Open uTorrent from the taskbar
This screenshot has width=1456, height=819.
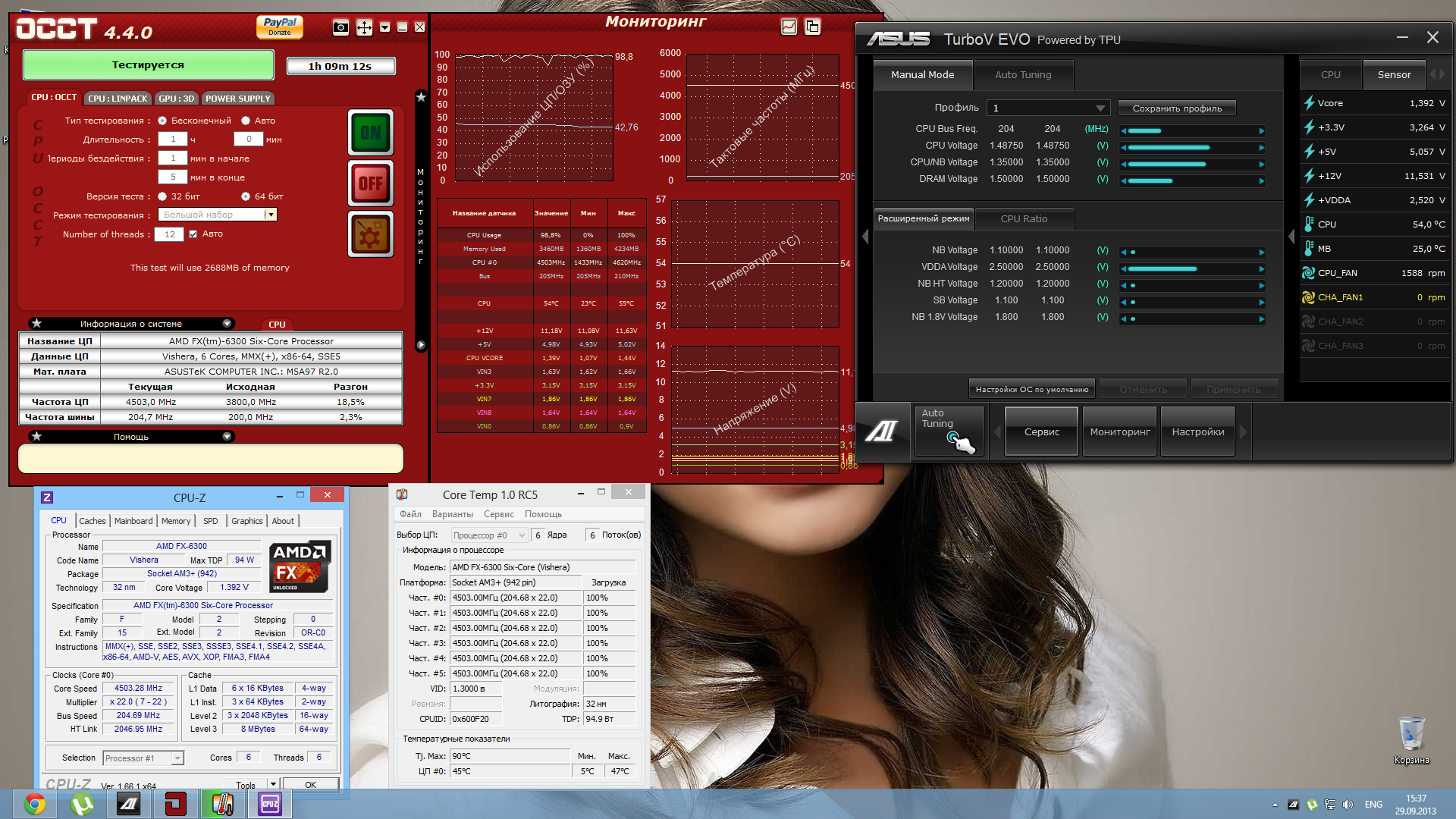click(x=81, y=804)
